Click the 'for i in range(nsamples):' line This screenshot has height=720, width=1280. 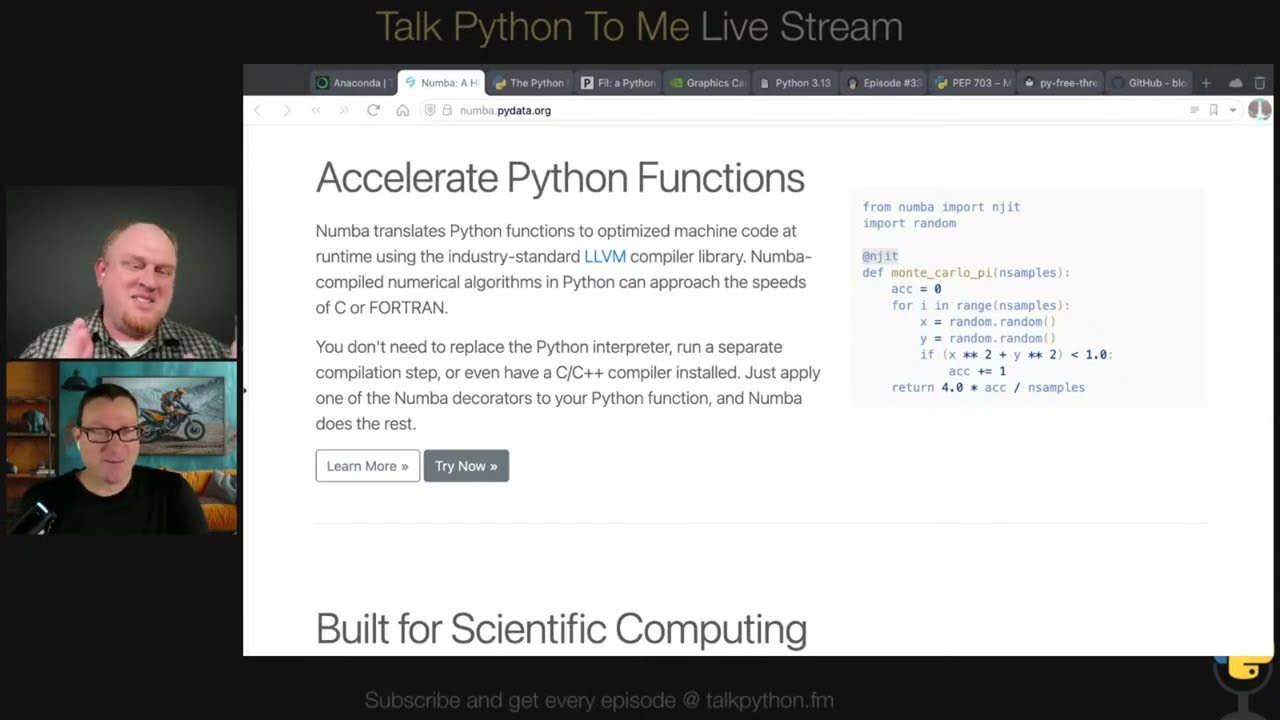point(981,305)
